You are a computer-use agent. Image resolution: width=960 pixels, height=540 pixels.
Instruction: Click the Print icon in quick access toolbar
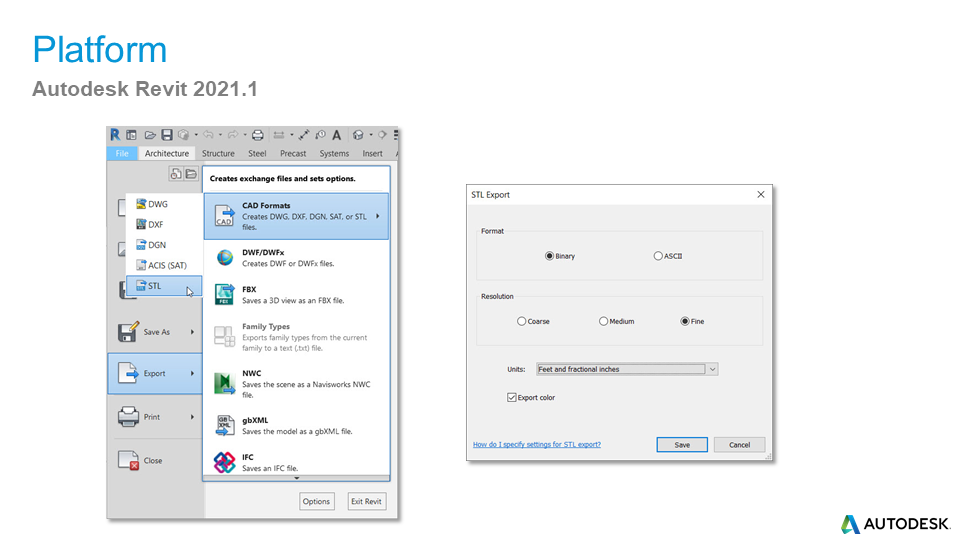click(x=258, y=135)
